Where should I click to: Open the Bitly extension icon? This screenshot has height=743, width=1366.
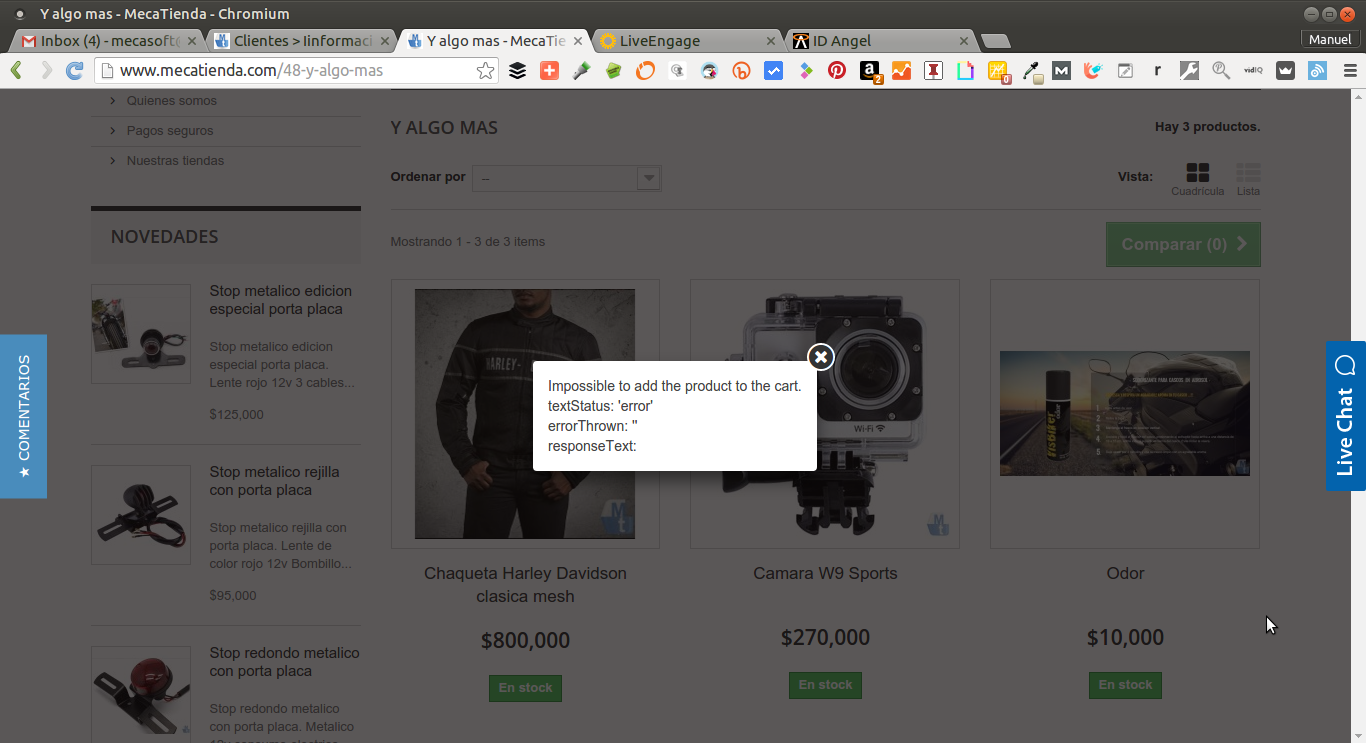point(741,71)
